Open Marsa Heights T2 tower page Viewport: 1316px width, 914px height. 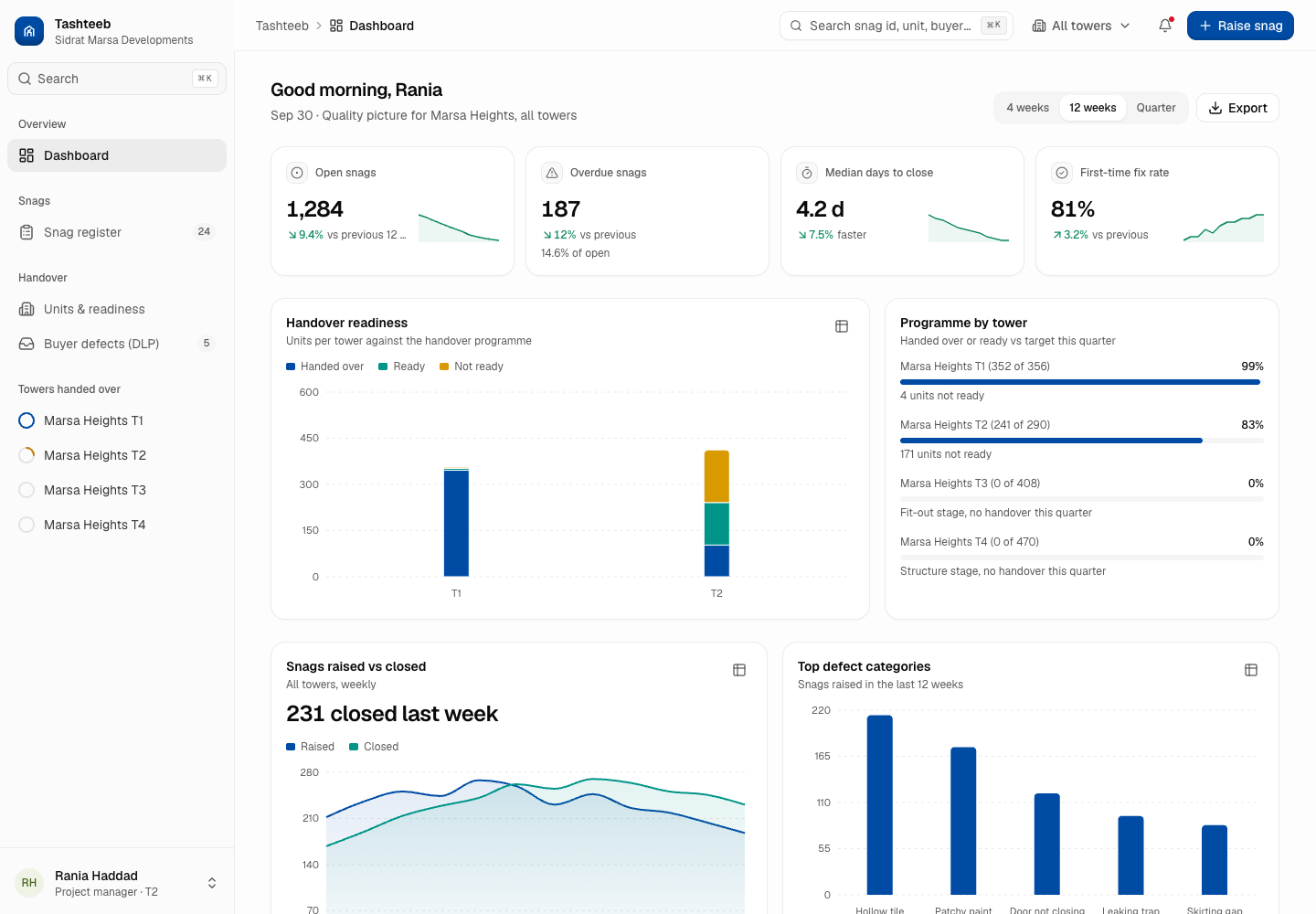click(x=117, y=455)
